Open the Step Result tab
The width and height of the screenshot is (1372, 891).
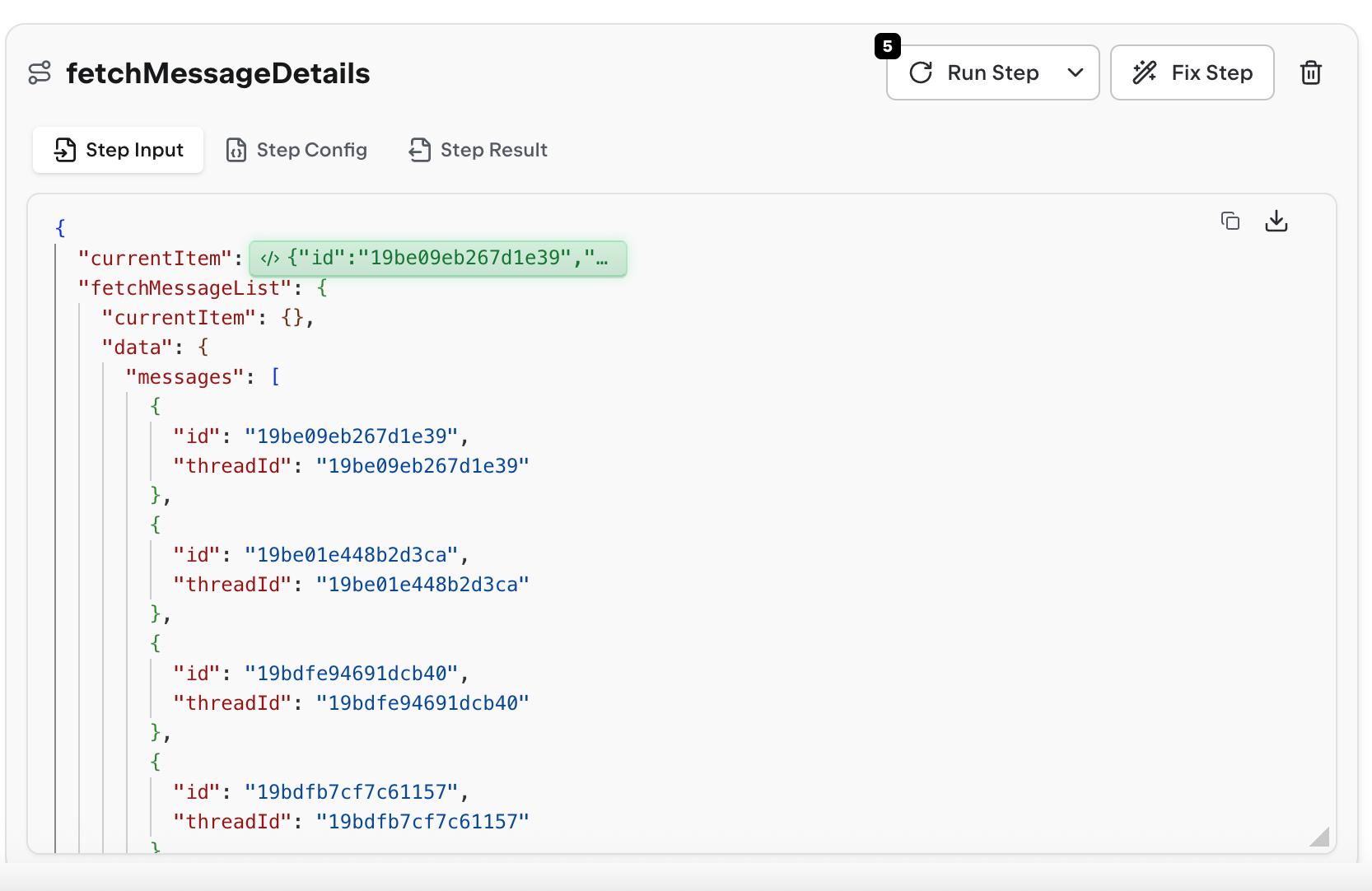tap(478, 150)
